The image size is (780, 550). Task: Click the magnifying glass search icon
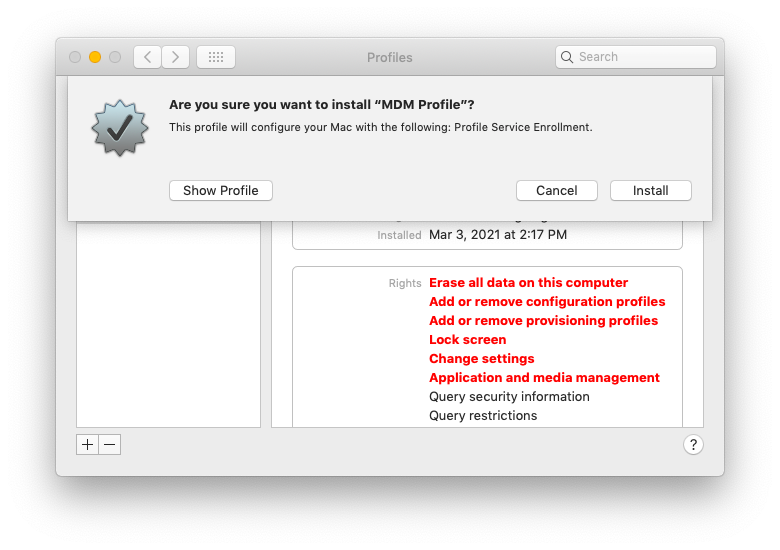567,57
